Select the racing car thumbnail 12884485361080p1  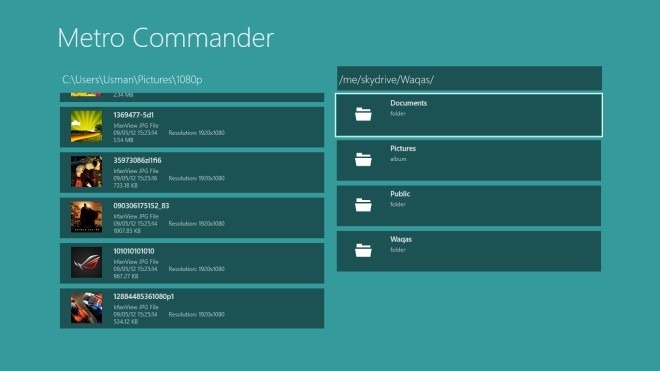tap(86, 308)
